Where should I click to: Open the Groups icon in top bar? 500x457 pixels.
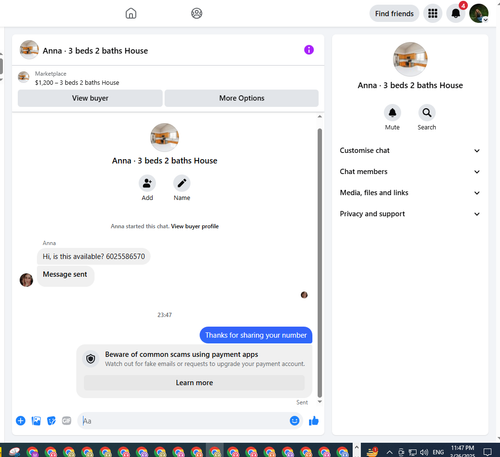point(196,13)
